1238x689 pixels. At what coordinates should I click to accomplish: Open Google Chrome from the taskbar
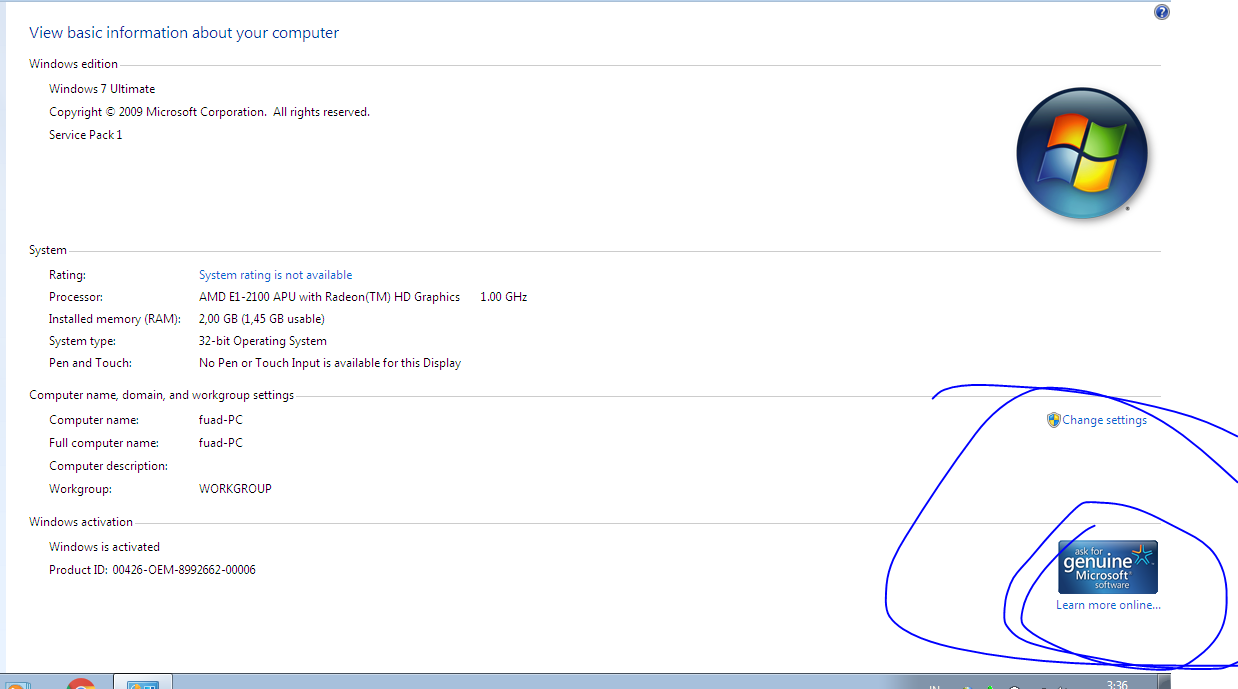coord(81,684)
